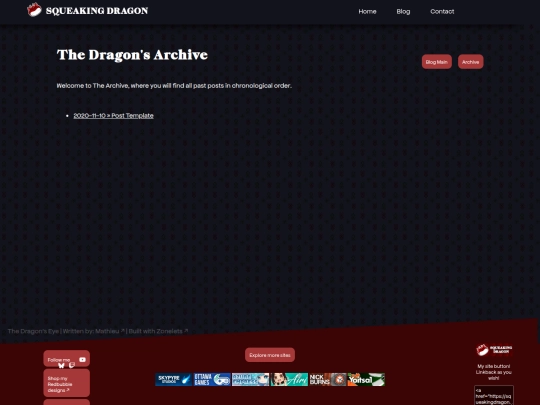Click the Squeaking Dragon site button in footer
Viewport: 540px width, 405px height.
click(494, 350)
